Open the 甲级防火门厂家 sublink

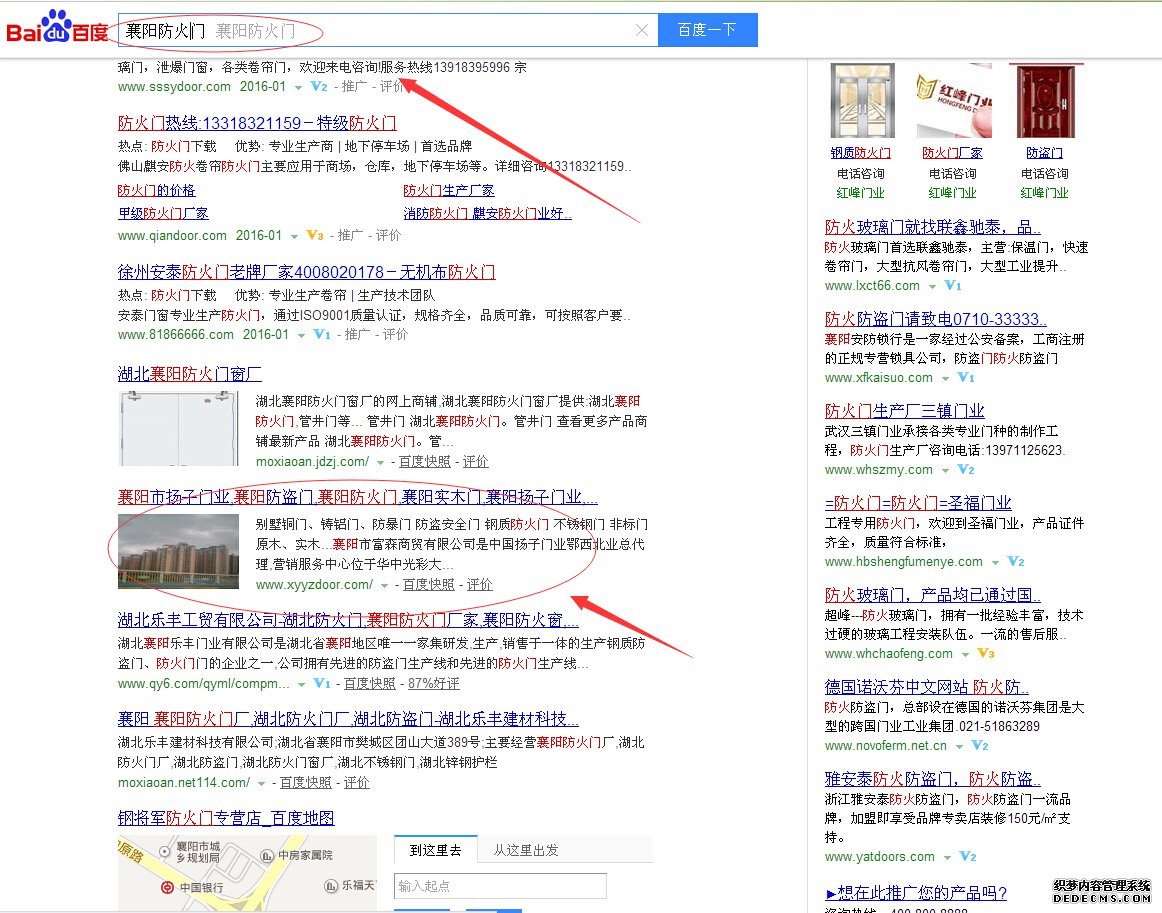(163, 213)
